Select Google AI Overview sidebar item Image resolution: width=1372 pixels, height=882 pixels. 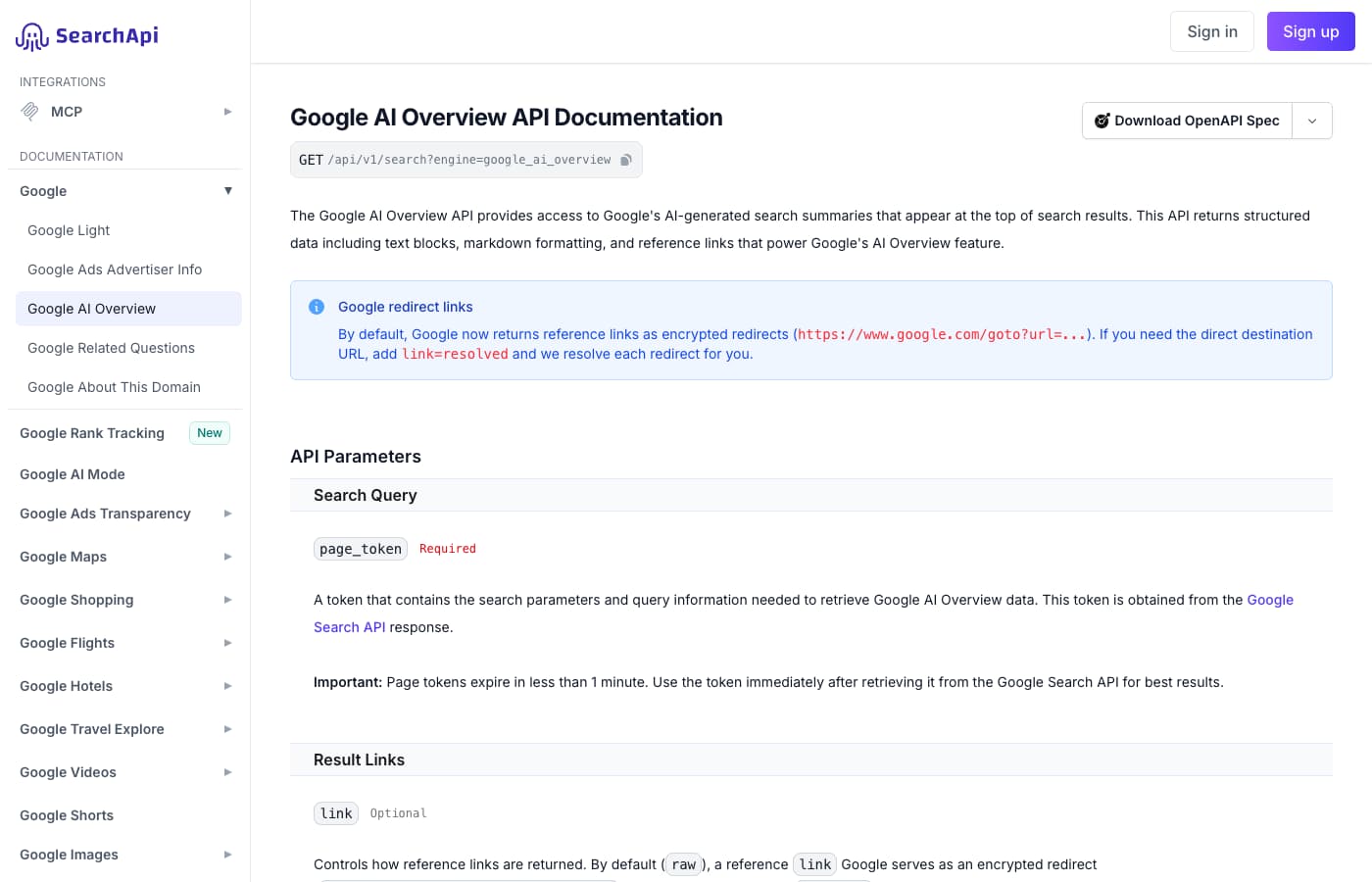[x=128, y=309]
